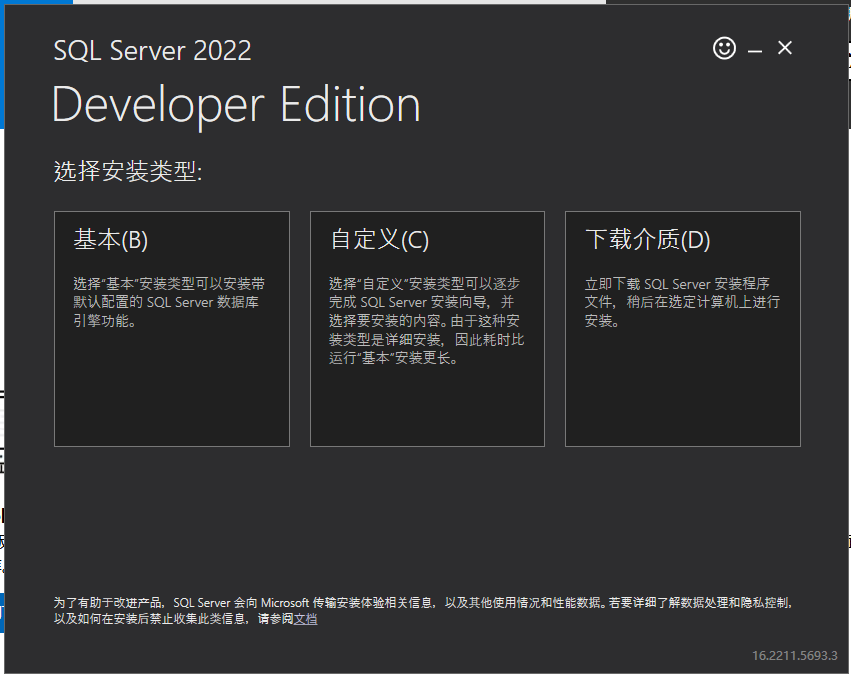The width and height of the screenshot is (851, 678).
Task: Click the 选择安装类型 label
Action: (x=128, y=172)
